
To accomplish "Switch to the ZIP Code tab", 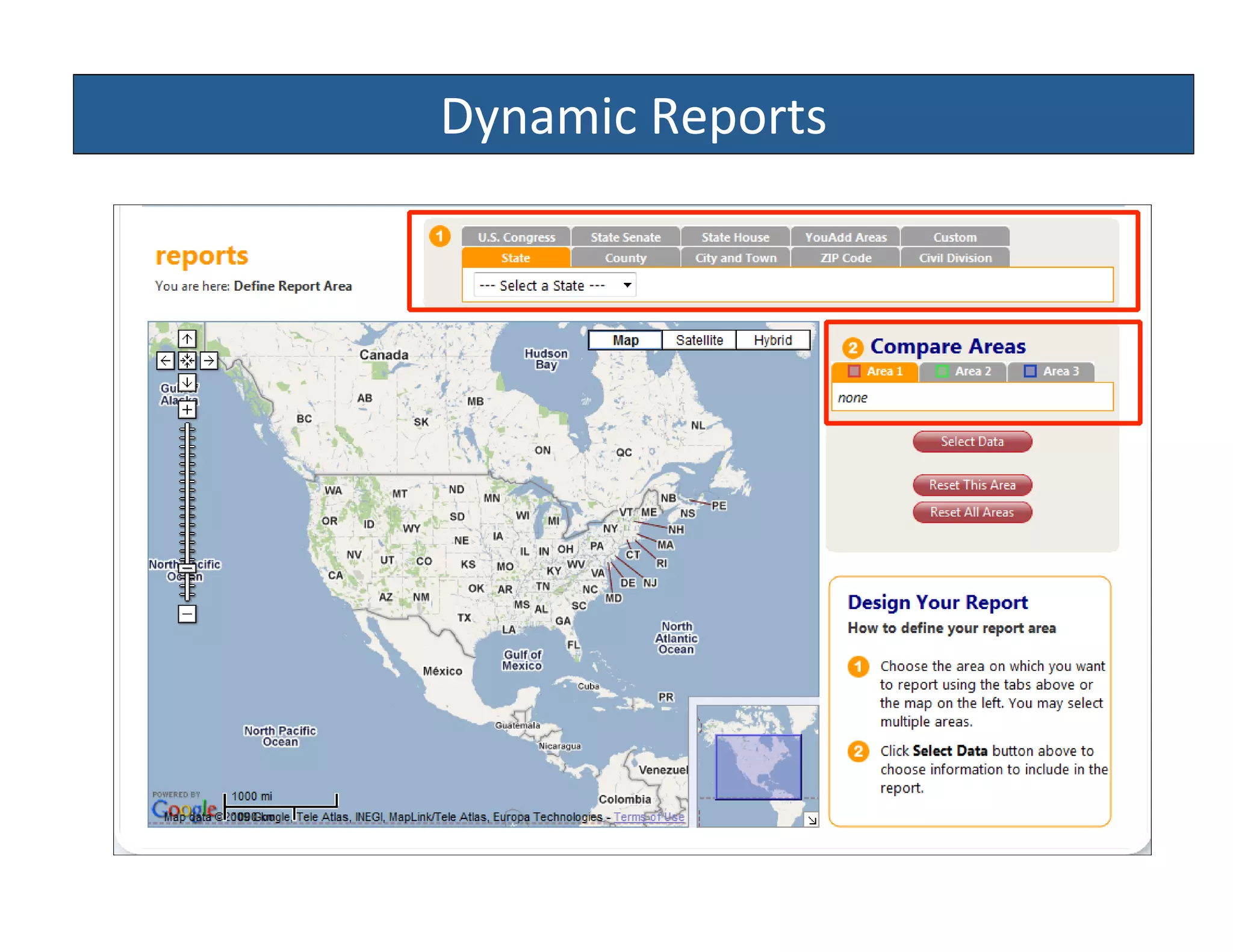I will tap(845, 258).
